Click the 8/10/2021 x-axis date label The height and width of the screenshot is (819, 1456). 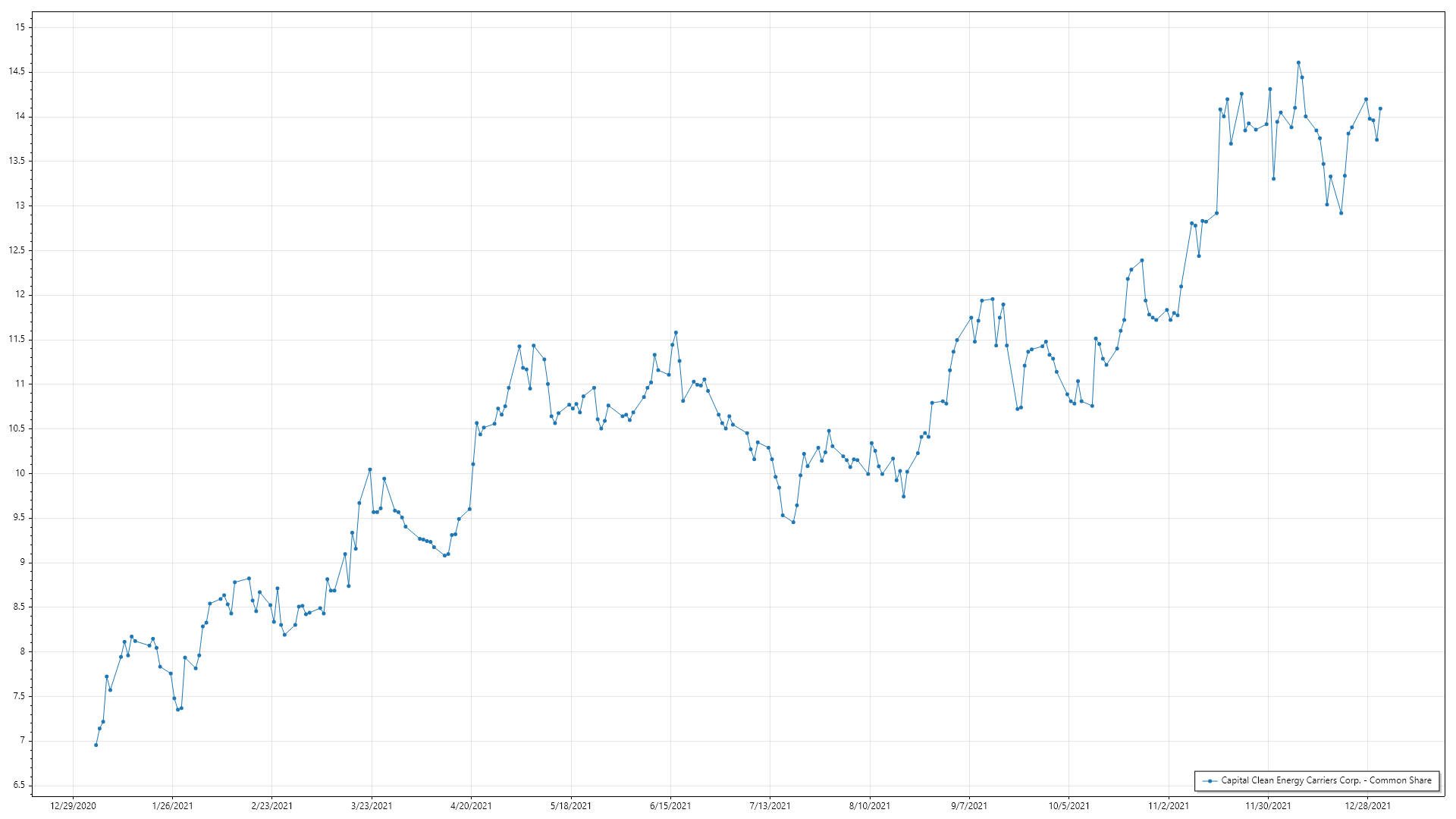coord(870,805)
